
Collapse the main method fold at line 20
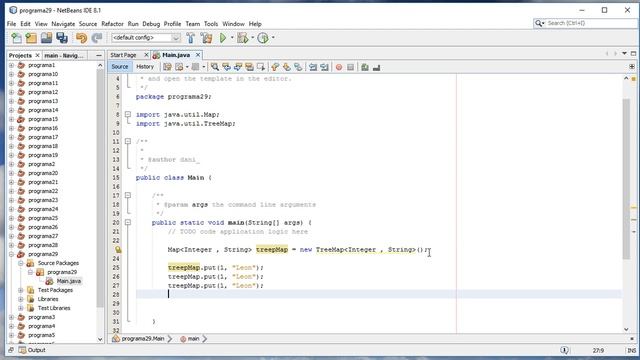pyautogui.click(x=128, y=222)
